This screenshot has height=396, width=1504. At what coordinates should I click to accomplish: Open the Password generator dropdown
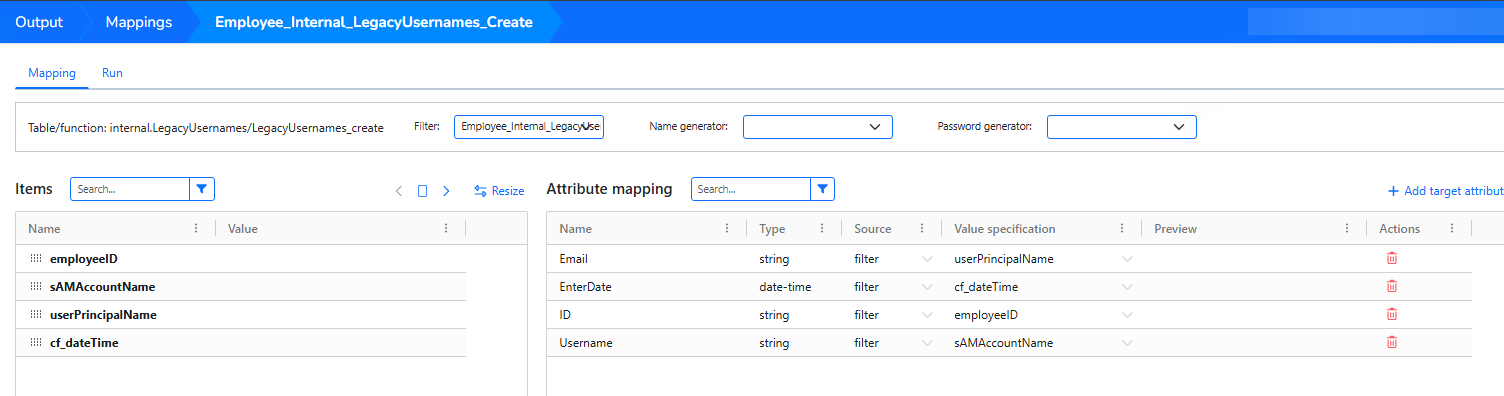tap(1122, 127)
